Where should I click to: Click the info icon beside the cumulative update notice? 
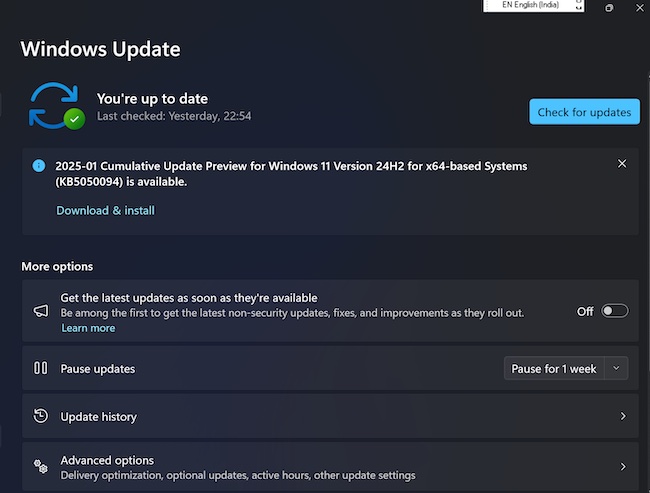[39, 165]
